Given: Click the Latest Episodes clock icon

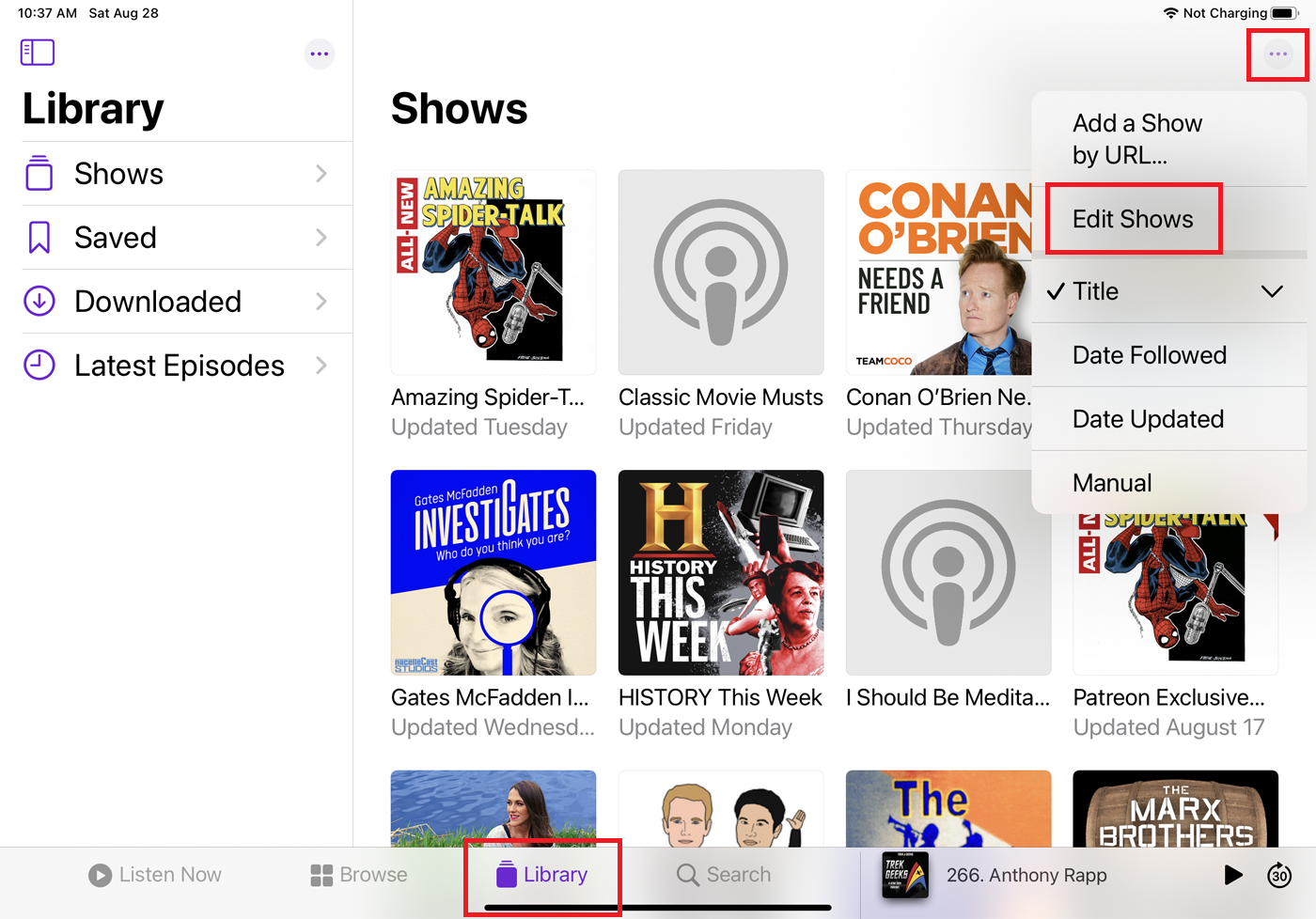Looking at the screenshot, I should 39,366.
